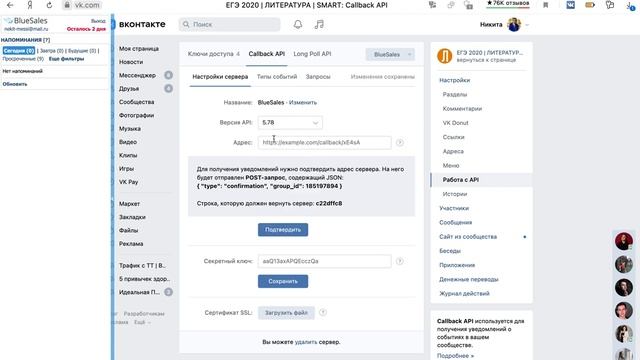The width and height of the screenshot is (640, 360).
Task: Open Ads in left menu
Action: coord(131,244)
